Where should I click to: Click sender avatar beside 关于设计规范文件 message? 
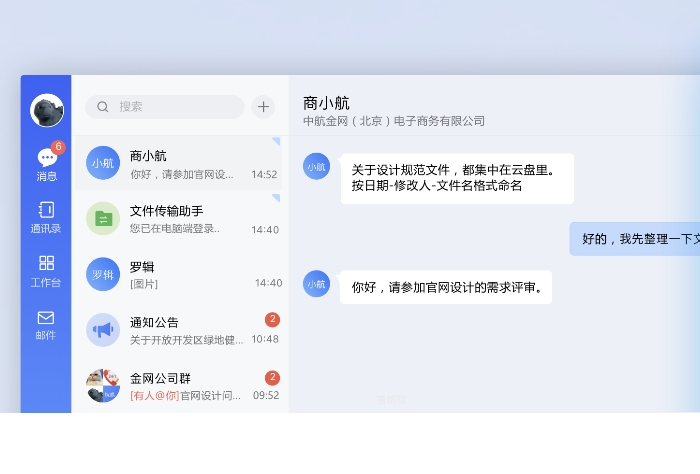coord(317,166)
